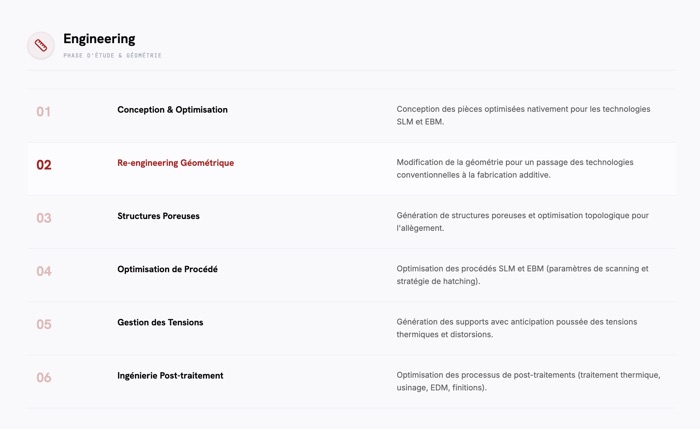Viewport: 700px width, 429px height.
Task: Open the Optimisation de Procédé item
Action: point(167,269)
